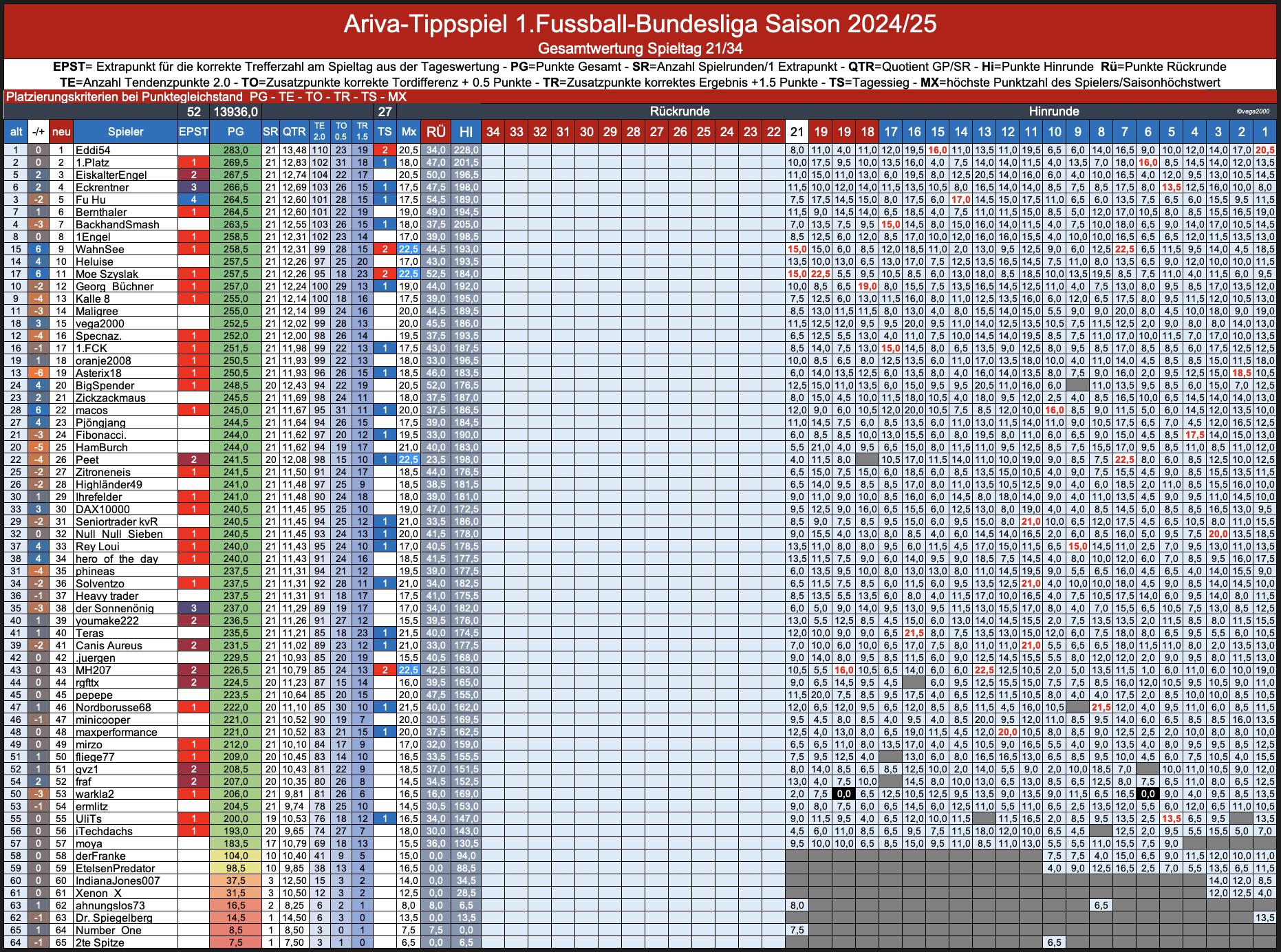Click player name 'Moe Szyslak'
Image resolution: width=1281 pixels, height=952 pixels.
click(107, 274)
